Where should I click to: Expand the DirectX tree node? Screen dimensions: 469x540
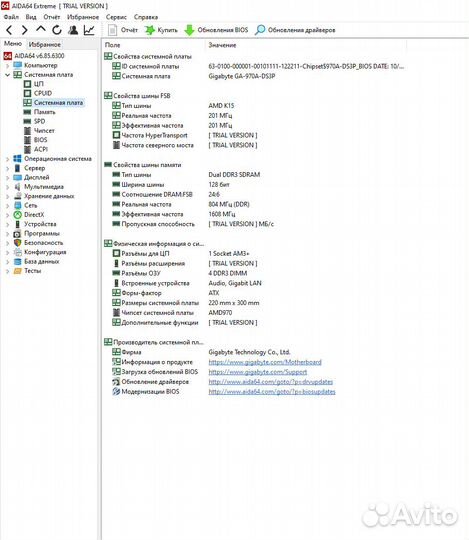[x=7, y=215]
